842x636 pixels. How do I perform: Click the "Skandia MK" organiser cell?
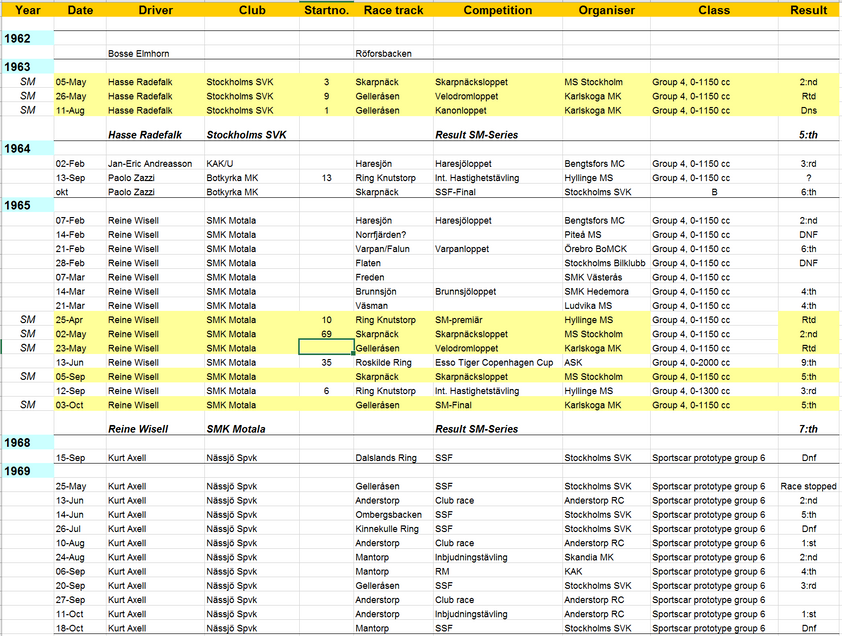pos(606,558)
